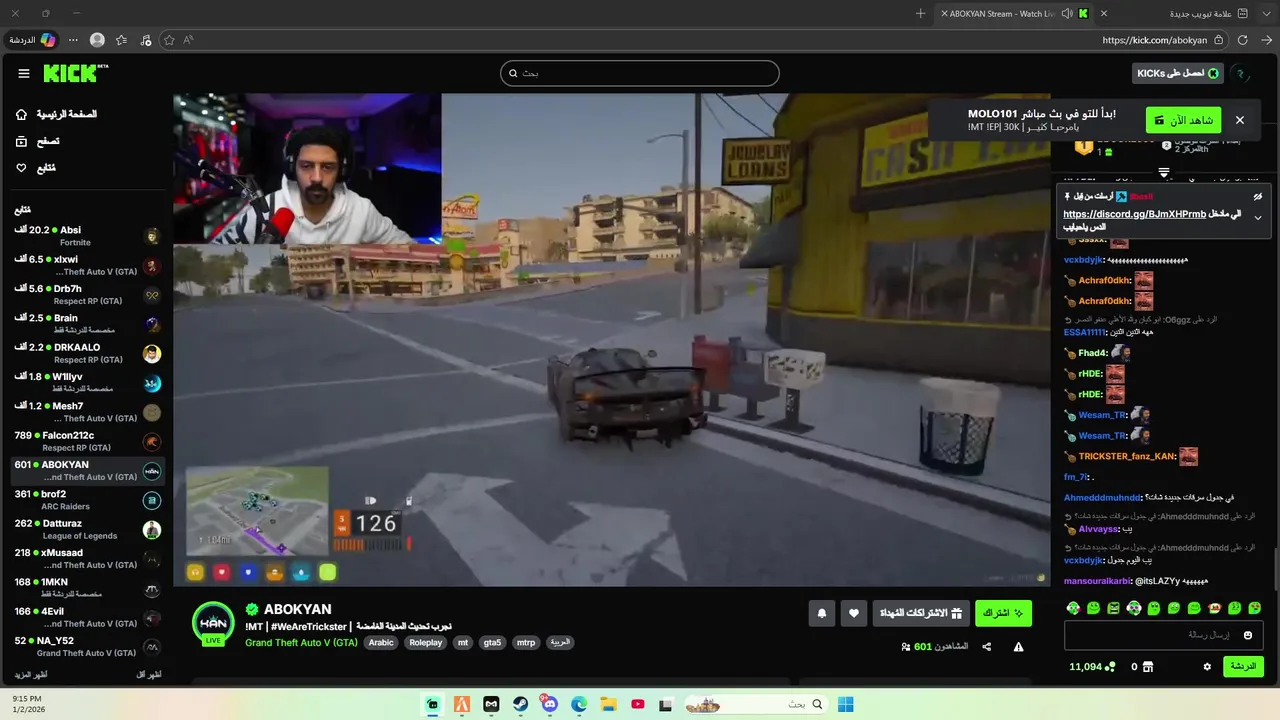Click the Kick search bar

(640, 73)
